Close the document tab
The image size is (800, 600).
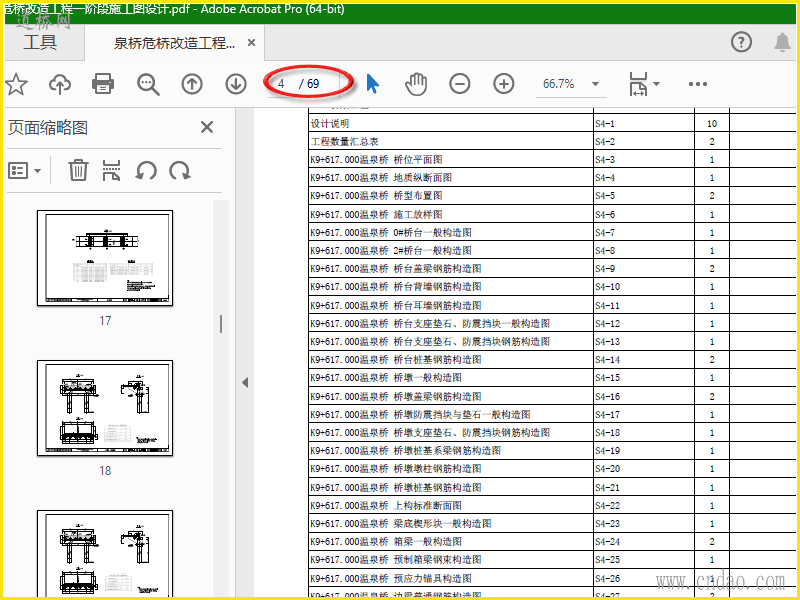coord(251,43)
